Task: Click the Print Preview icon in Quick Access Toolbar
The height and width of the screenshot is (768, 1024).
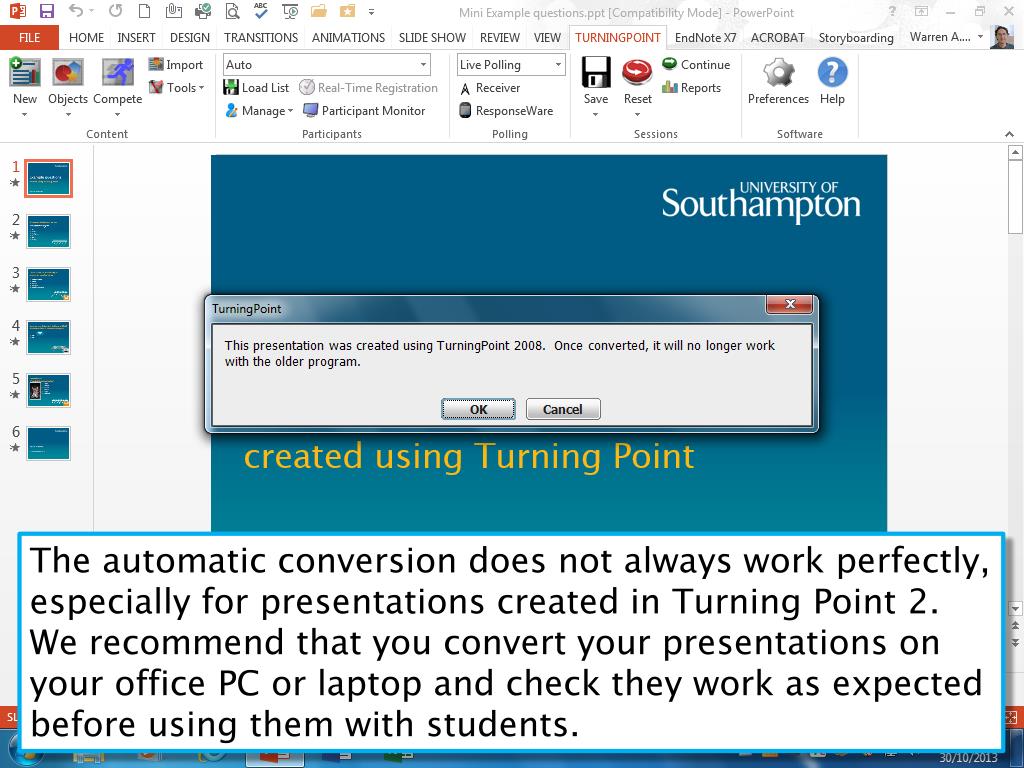Action: point(232,11)
